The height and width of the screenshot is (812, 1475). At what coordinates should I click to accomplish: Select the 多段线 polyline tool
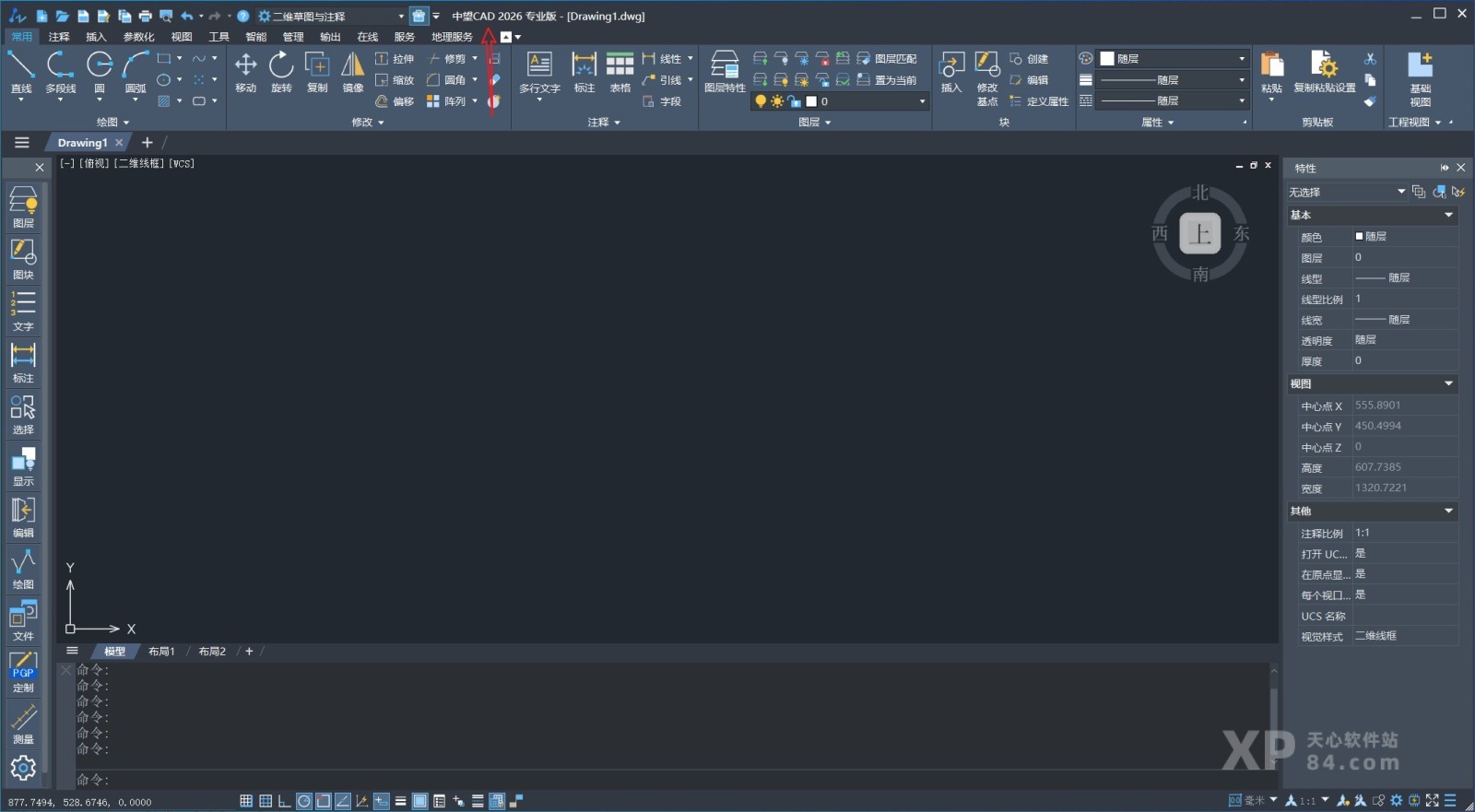point(60,73)
